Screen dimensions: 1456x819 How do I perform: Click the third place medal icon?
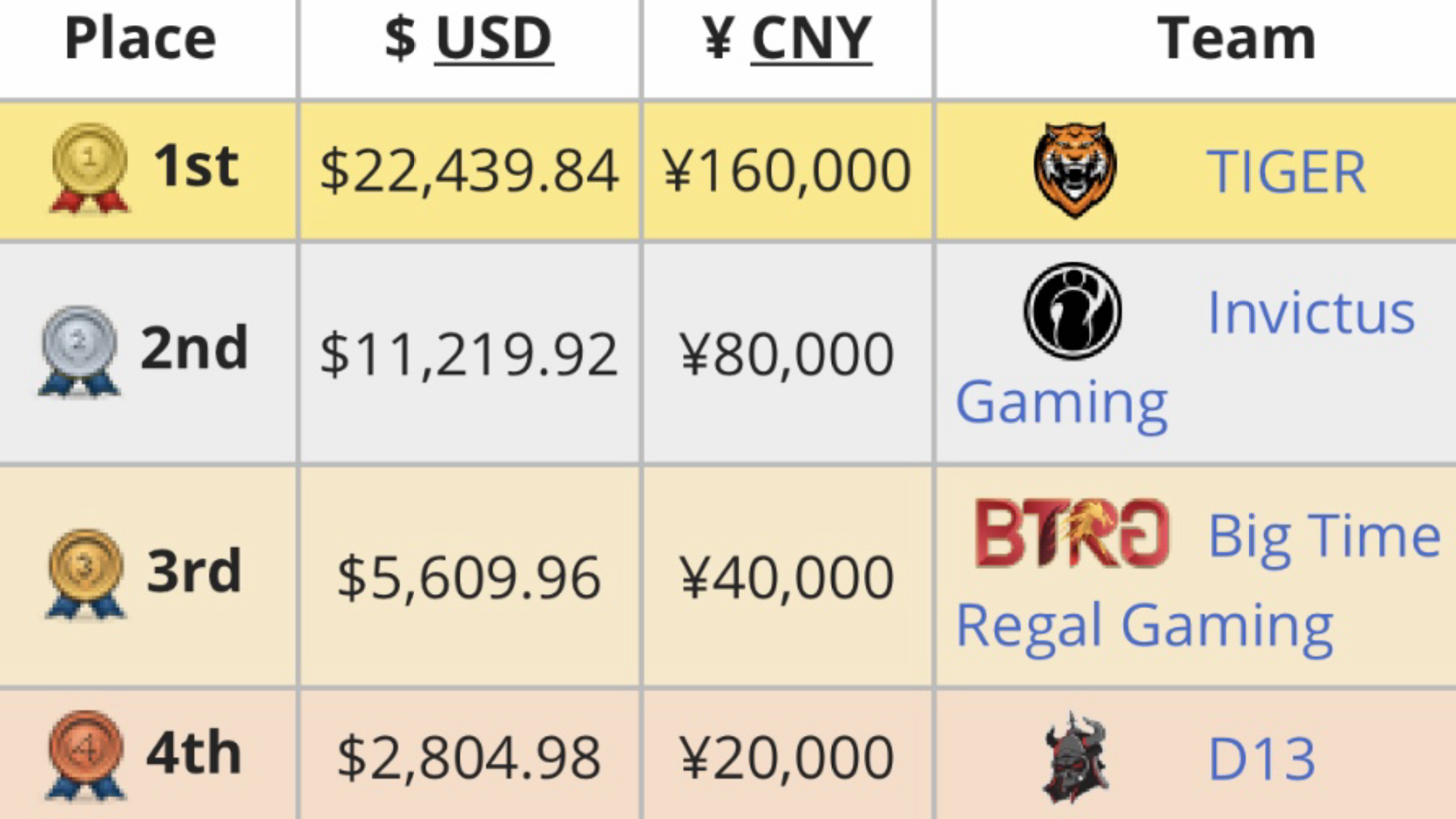click(x=86, y=574)
